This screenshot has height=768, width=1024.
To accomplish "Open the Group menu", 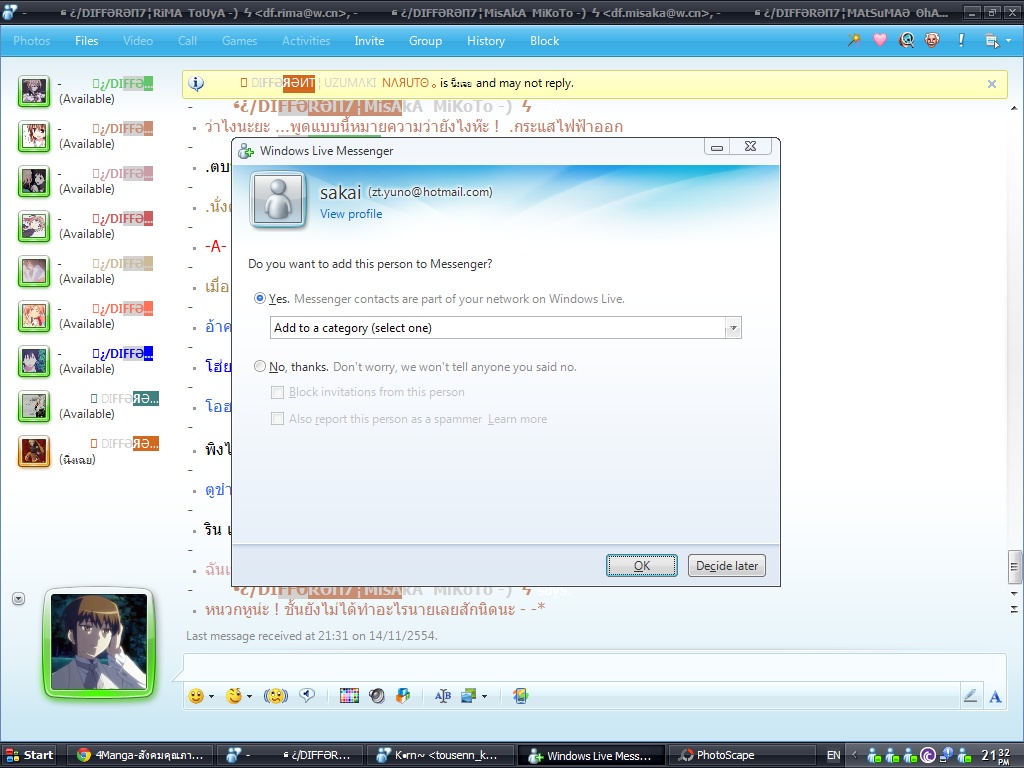I will pos(425,40).
